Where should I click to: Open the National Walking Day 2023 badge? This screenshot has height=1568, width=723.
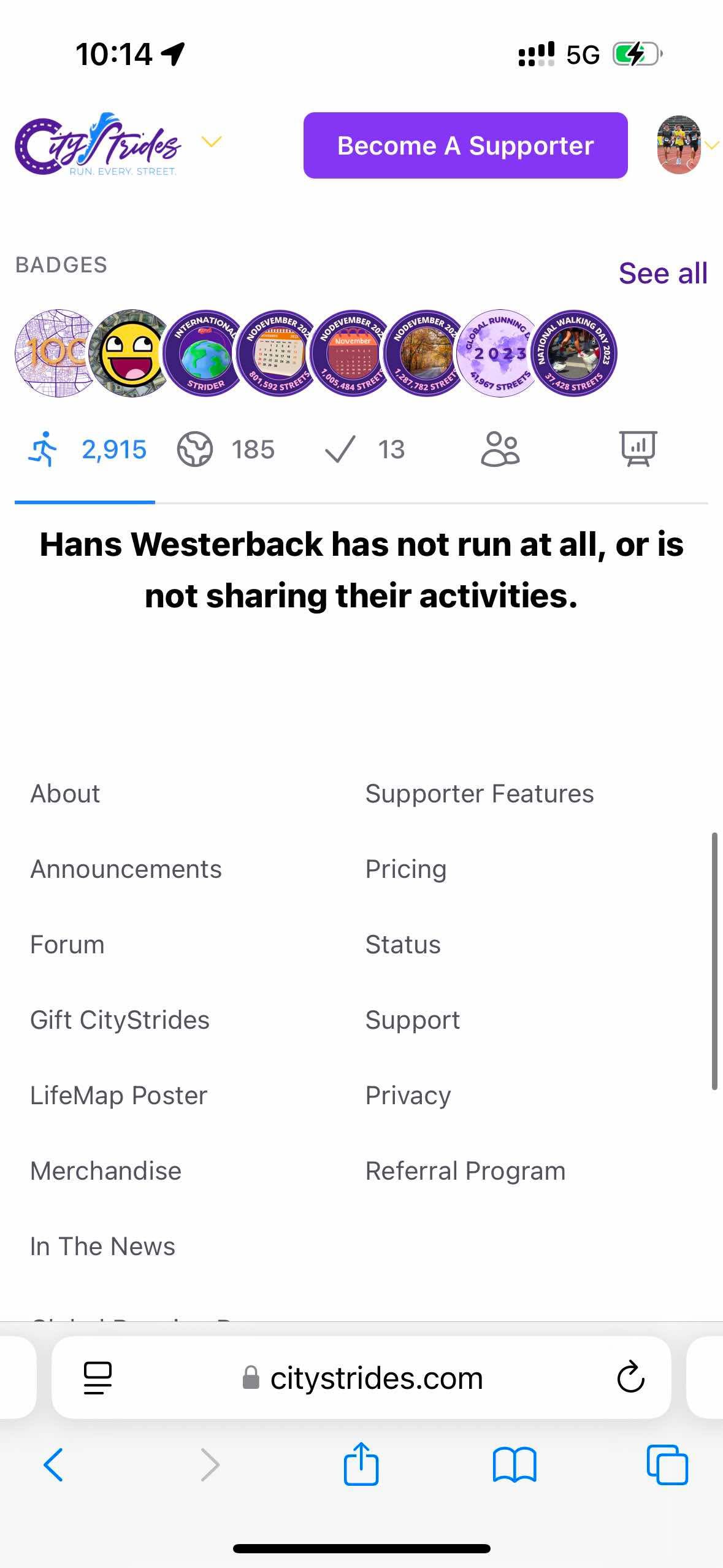click(x=574, y=354)
